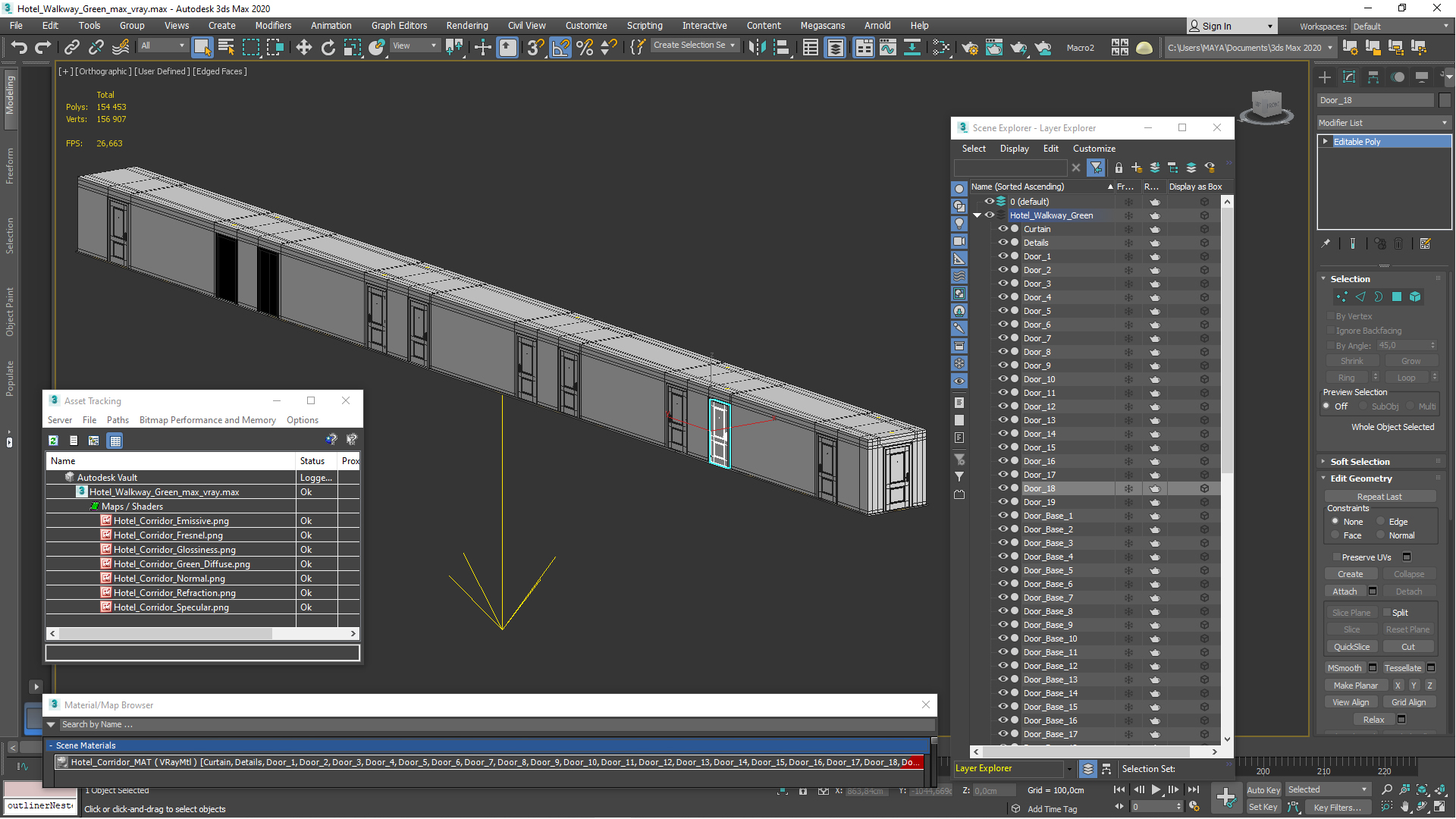The height and width of the screenshot is (819, 1456).
Task: Toggle visibility eye of Curtain object
Action: pos(1003,229)
